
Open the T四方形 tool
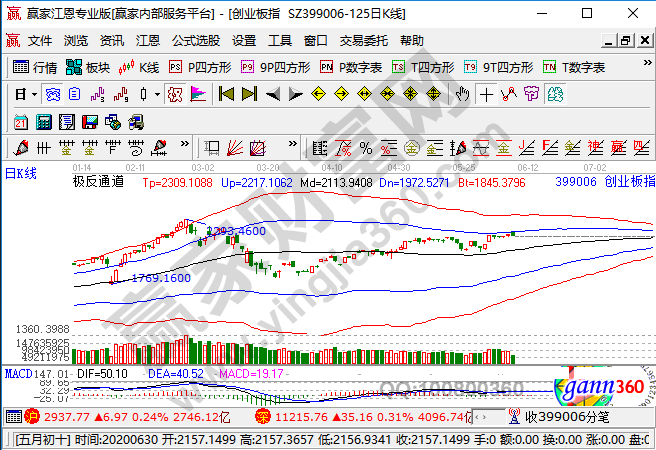tap(423, 67)
